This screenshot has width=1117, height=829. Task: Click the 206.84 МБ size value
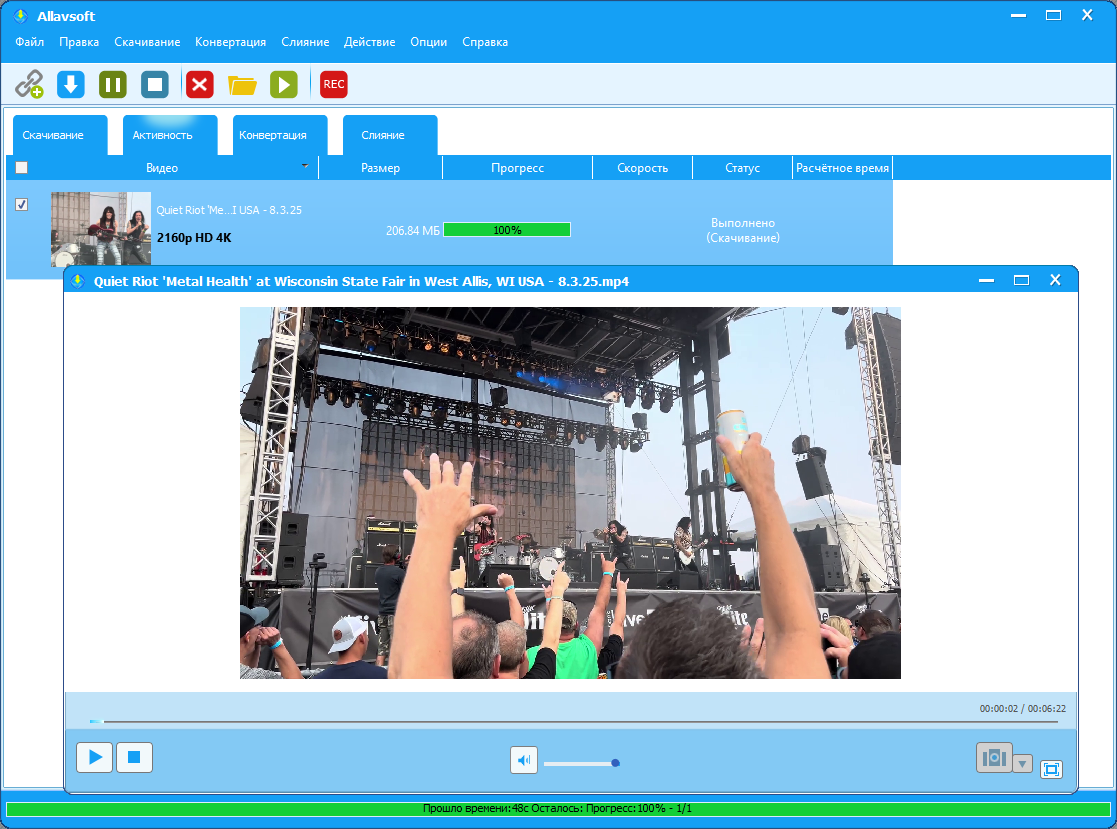412,231
